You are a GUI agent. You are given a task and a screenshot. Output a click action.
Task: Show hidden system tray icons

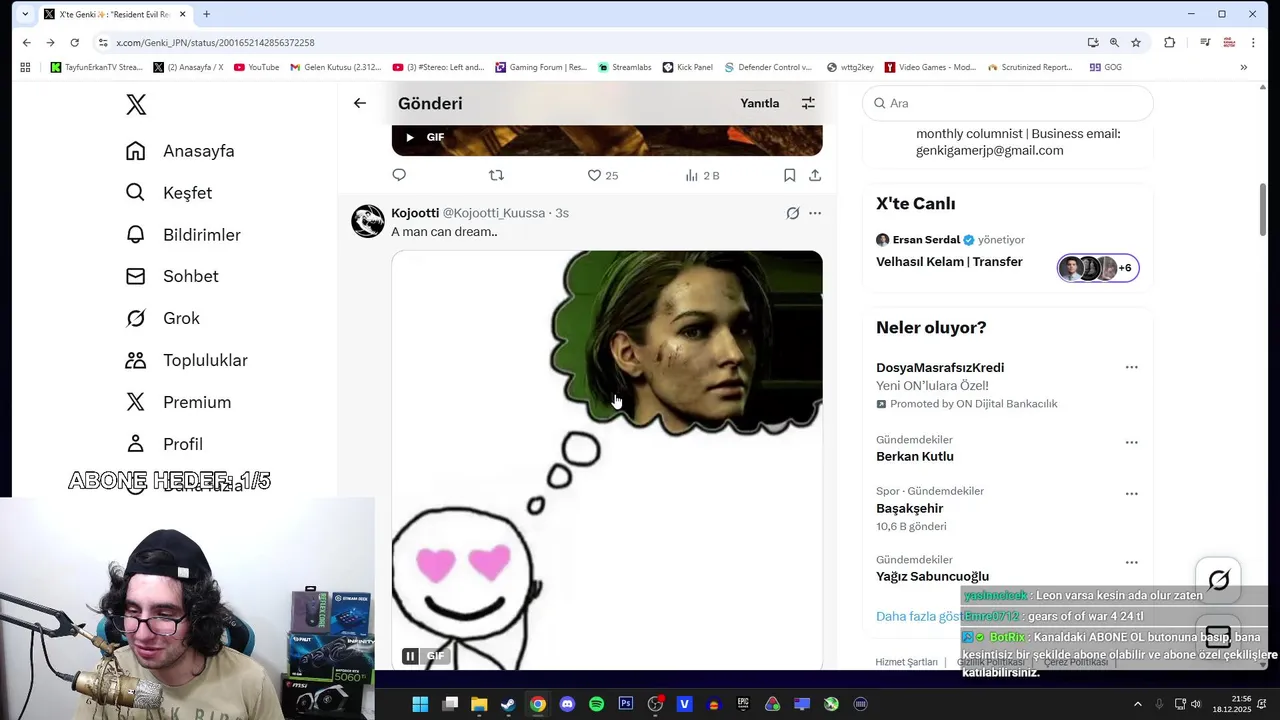point(1138,704)
